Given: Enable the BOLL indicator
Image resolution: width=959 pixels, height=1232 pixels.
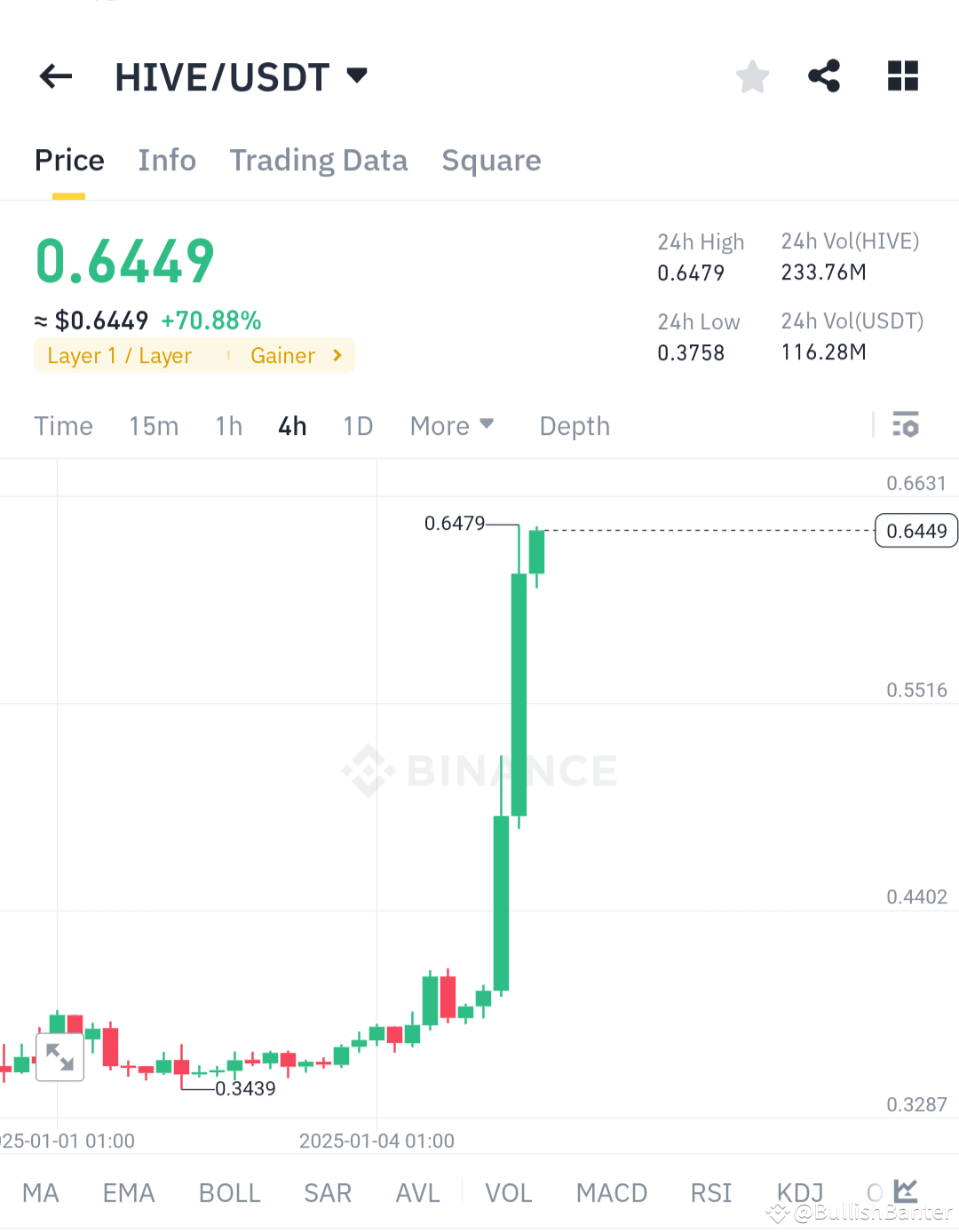Looking at the screenshot, I should [229, 1193].
